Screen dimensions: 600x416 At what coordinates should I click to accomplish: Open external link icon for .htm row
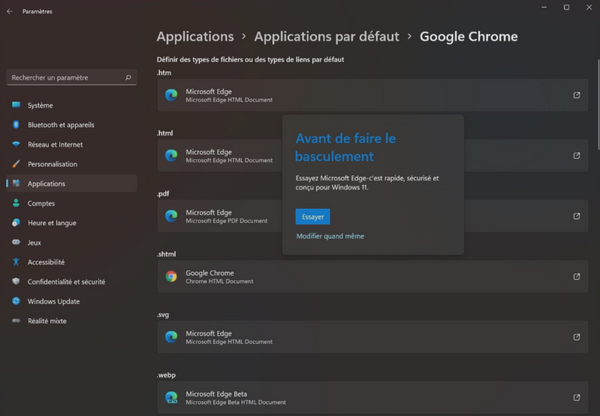(576, 96)
